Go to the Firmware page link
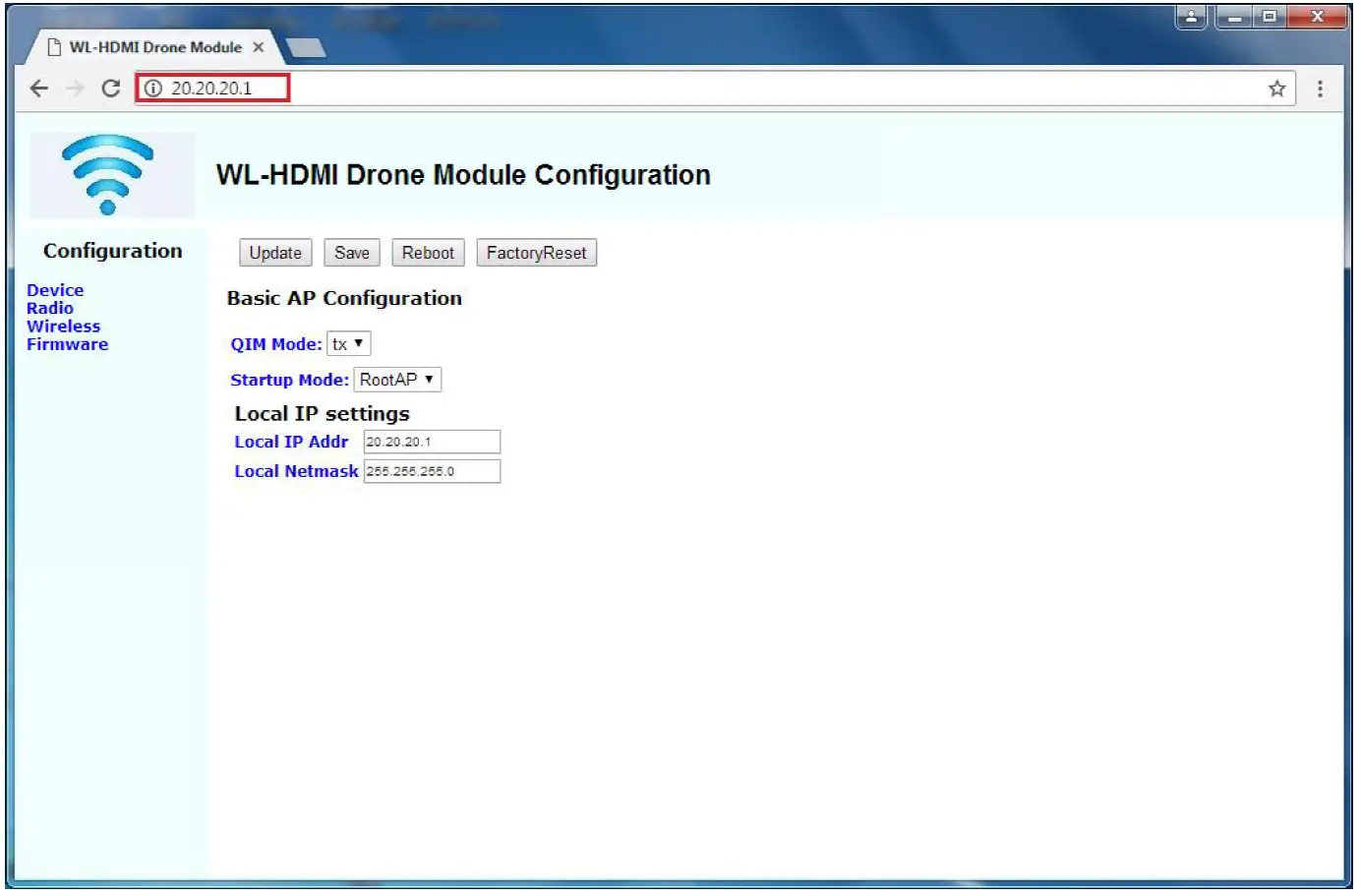This screenshot has height=896, width=1361. (x=68, y=344)
